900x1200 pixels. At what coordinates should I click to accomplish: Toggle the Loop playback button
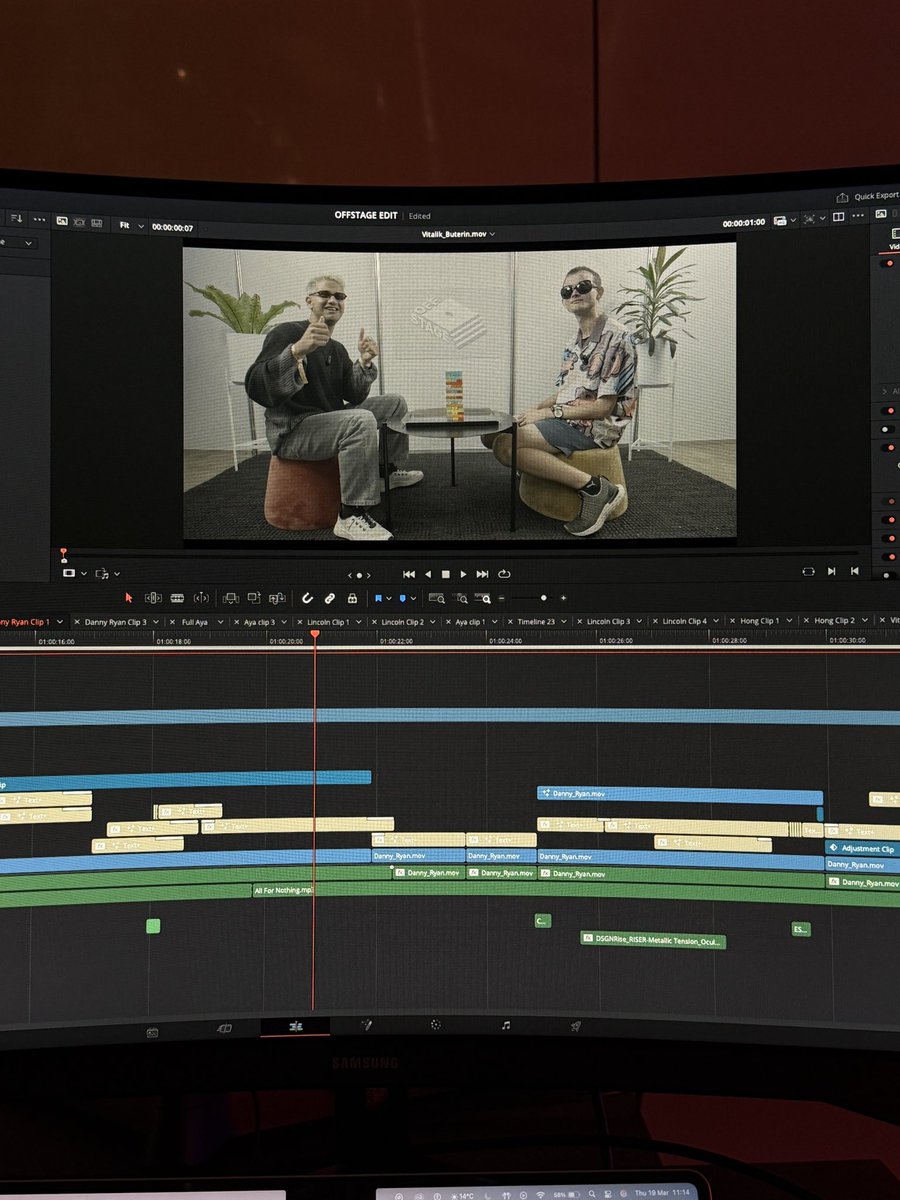504,574
